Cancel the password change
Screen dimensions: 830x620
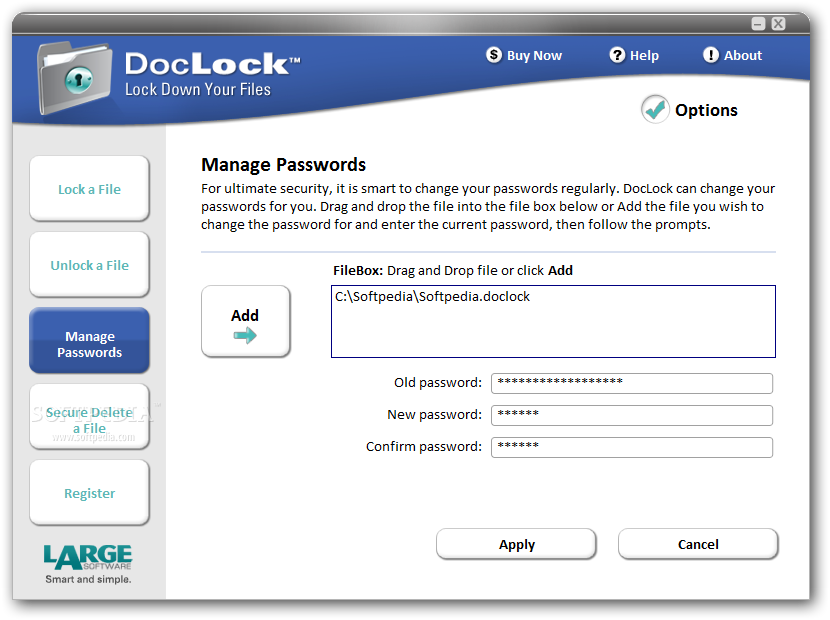pyautogui.click(x=698, y=544)
